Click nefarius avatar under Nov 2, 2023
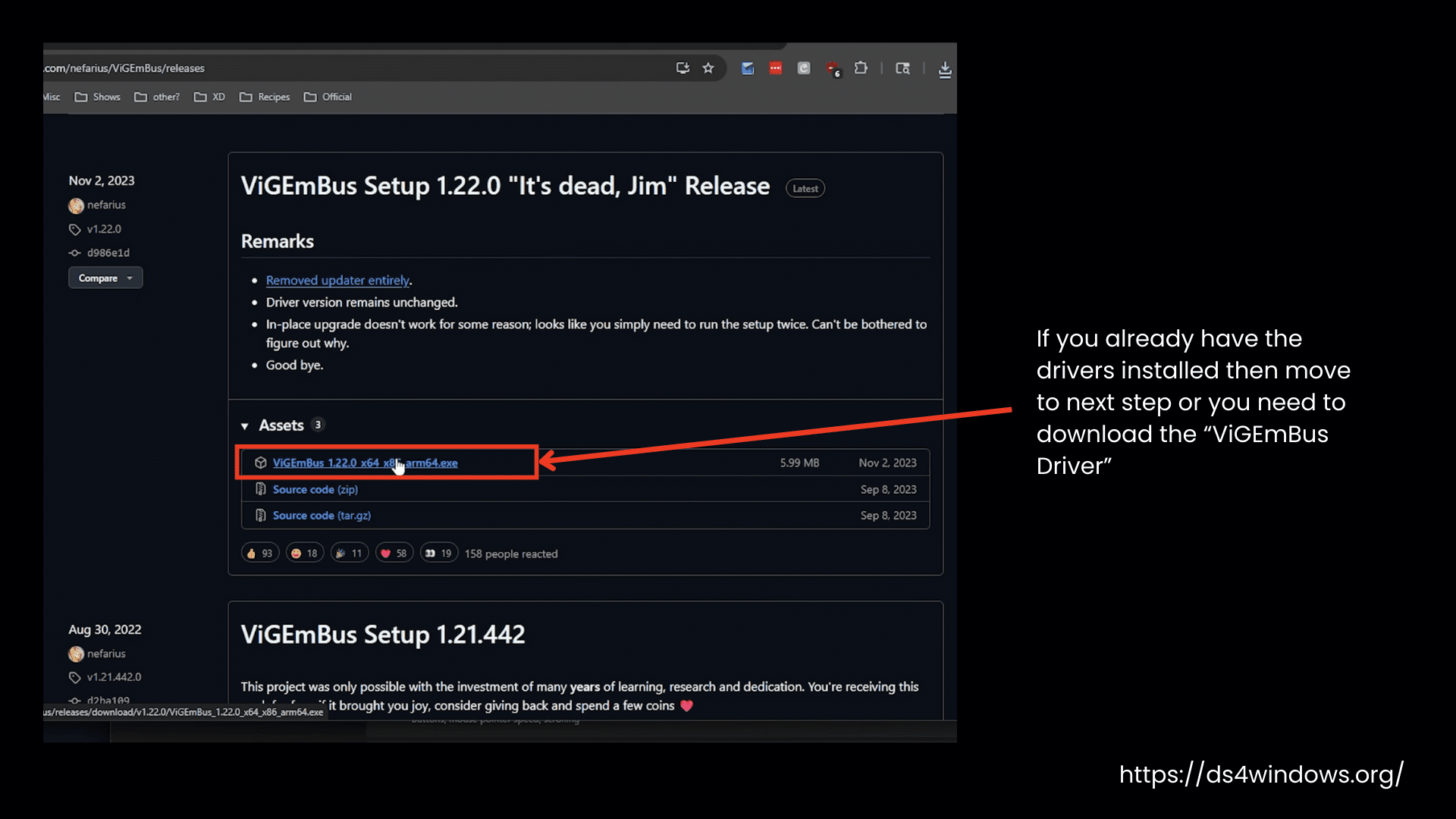Screen dimensions: 1456x819 (76, 206)
